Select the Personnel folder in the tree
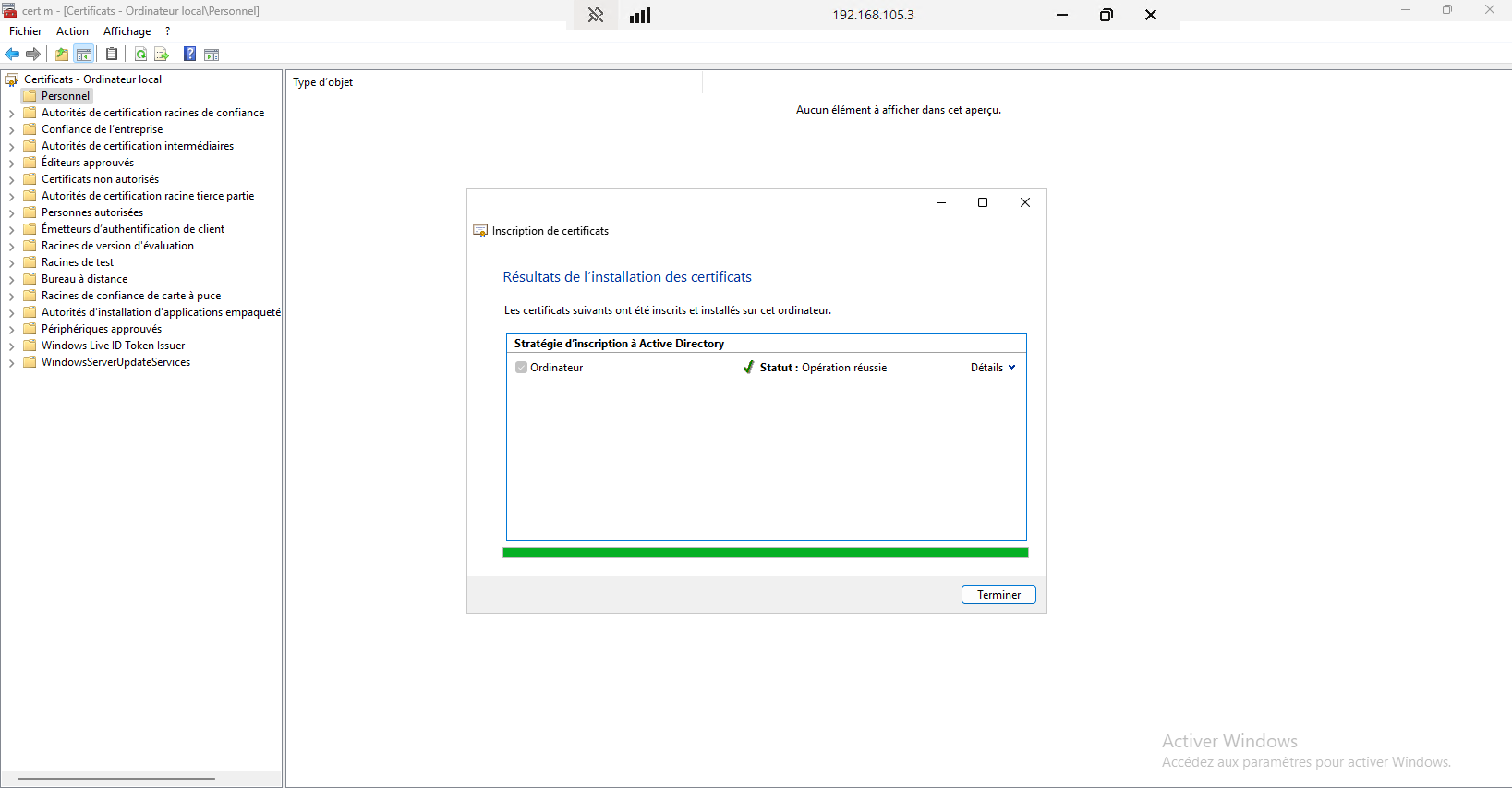 (x=65, y=96)
